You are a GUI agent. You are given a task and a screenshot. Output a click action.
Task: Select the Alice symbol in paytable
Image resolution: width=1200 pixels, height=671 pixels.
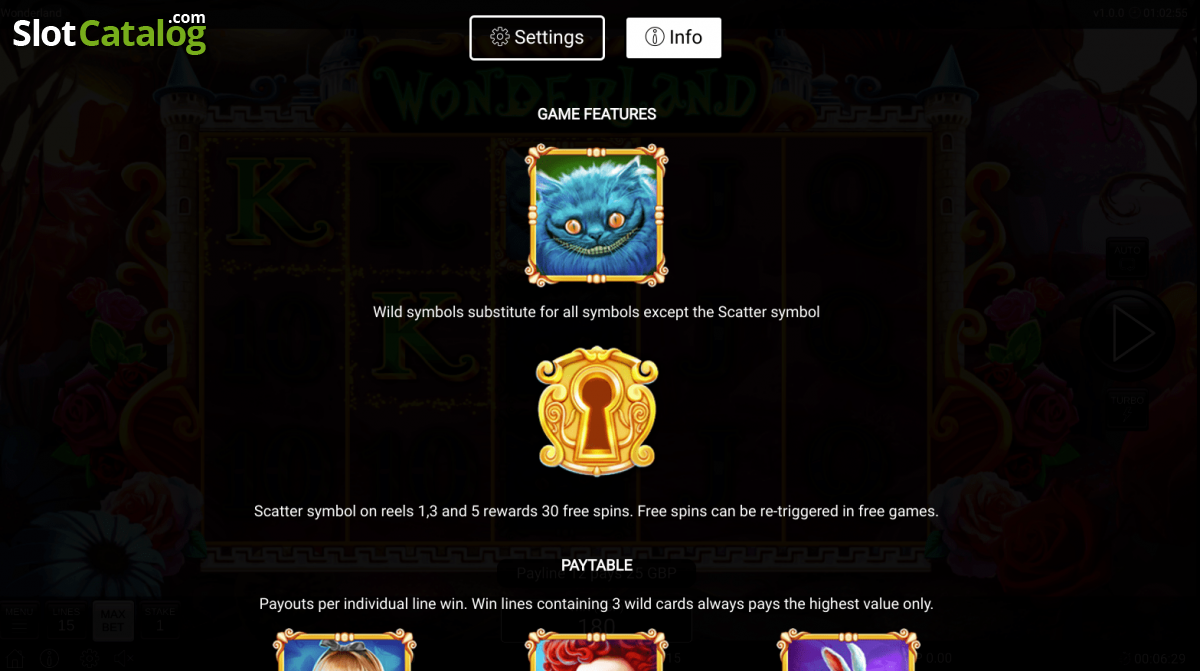(345, 650)
